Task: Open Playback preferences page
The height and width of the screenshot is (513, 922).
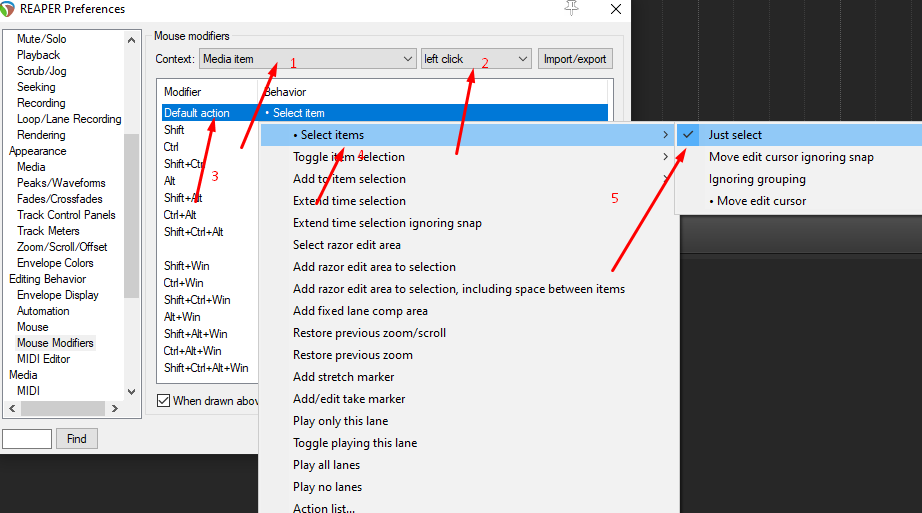Action: (38, 55)
